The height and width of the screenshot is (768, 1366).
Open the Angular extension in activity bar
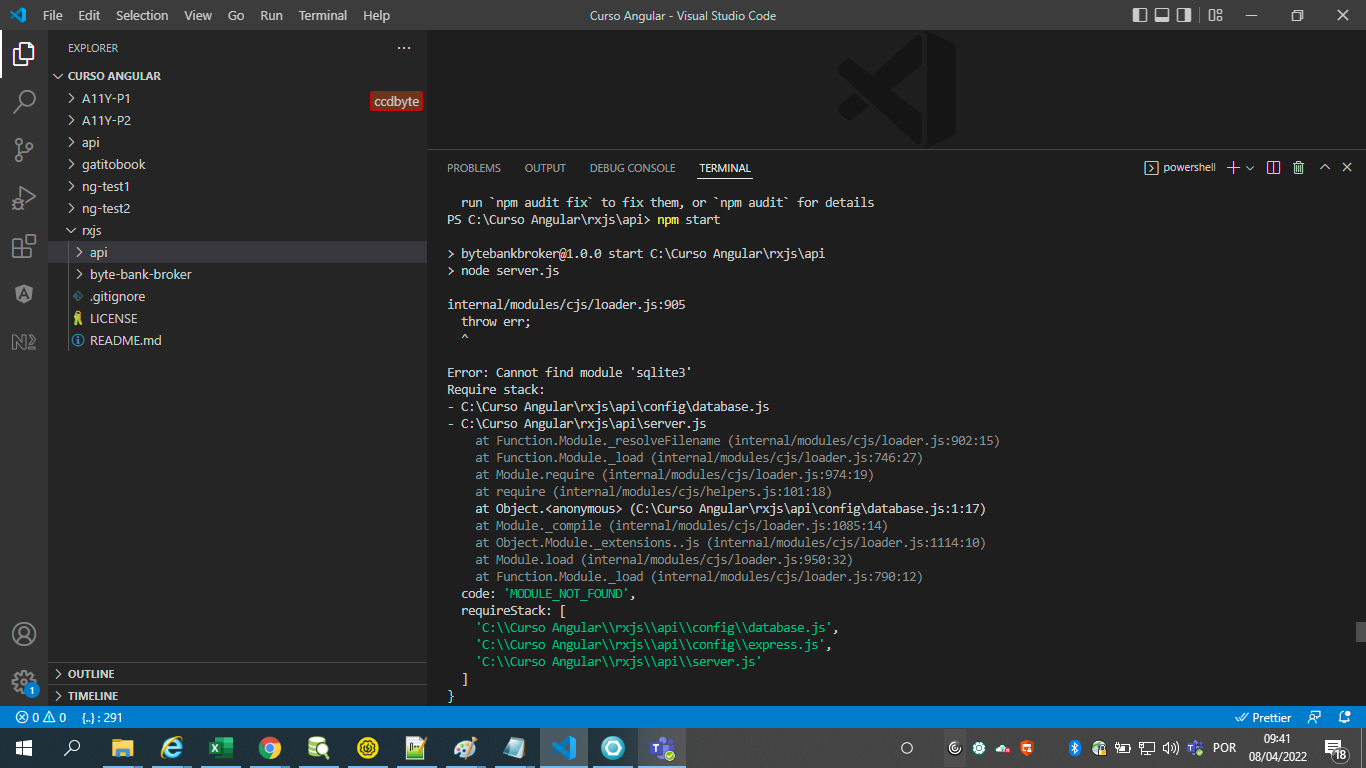point(24,294)
